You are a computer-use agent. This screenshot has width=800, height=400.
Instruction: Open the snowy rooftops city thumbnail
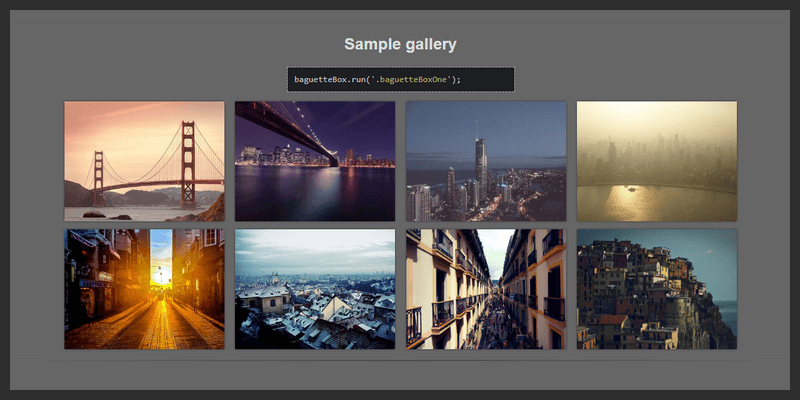point(315,289)
